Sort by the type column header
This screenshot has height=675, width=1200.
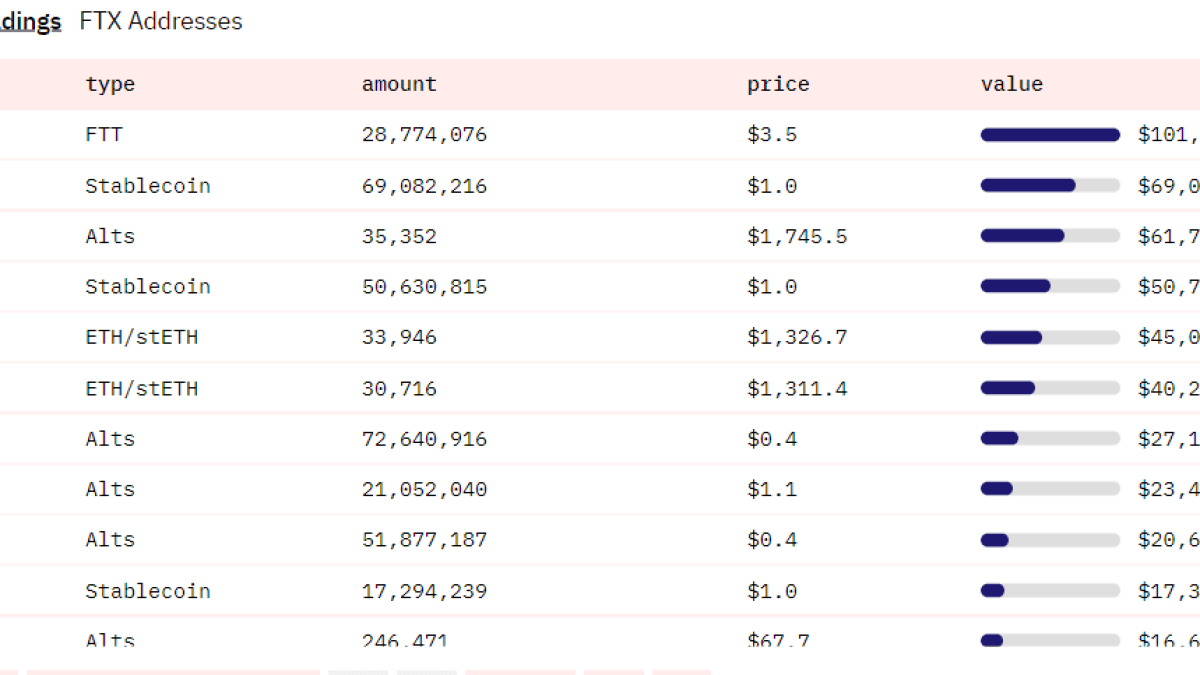click(110, 84)
